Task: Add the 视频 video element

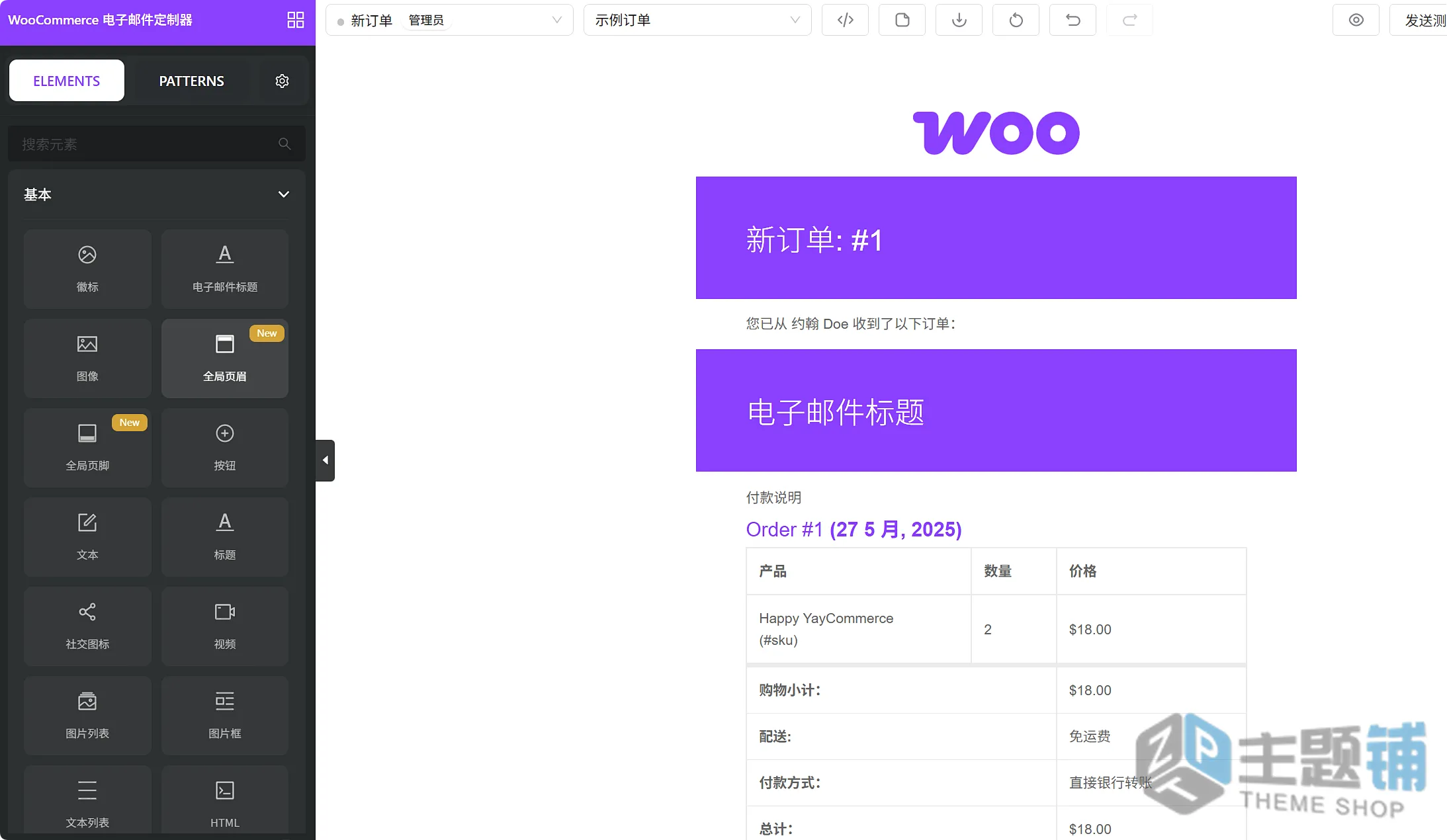Action: coord(225,626)
